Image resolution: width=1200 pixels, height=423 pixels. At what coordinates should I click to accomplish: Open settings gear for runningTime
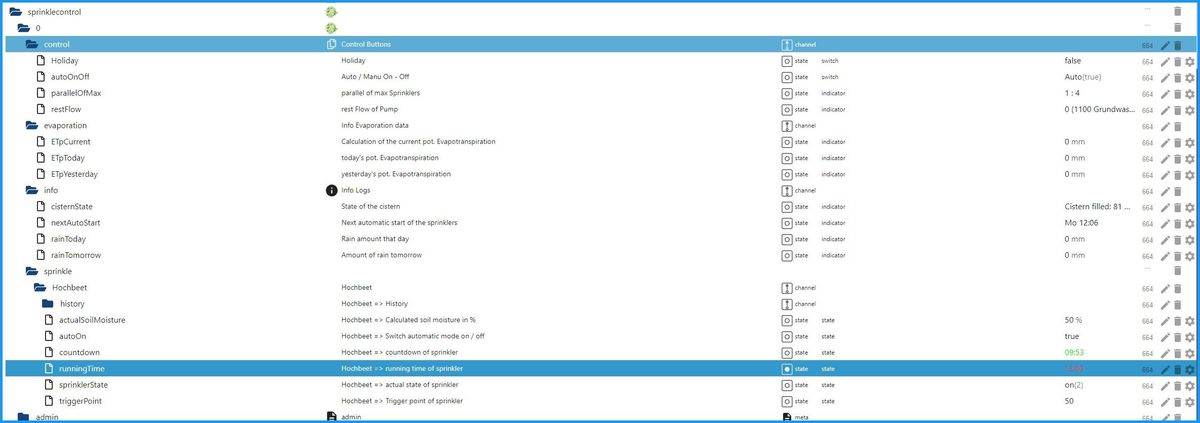(x=1189, y=369)
